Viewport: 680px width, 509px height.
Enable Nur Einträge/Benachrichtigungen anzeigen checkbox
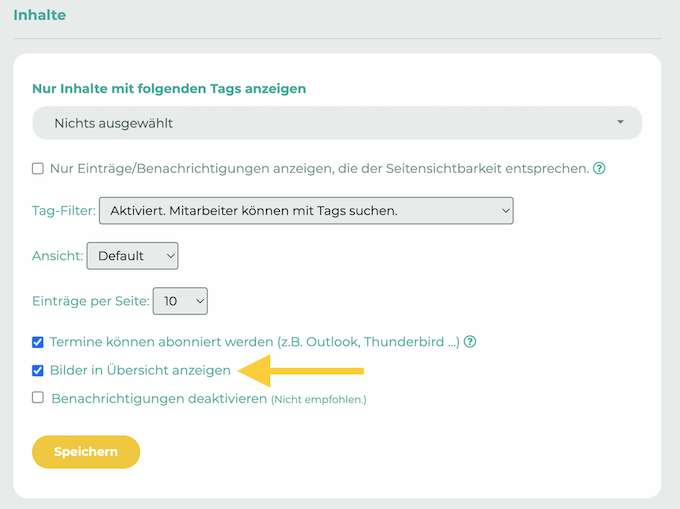click(x=38, y=168)
